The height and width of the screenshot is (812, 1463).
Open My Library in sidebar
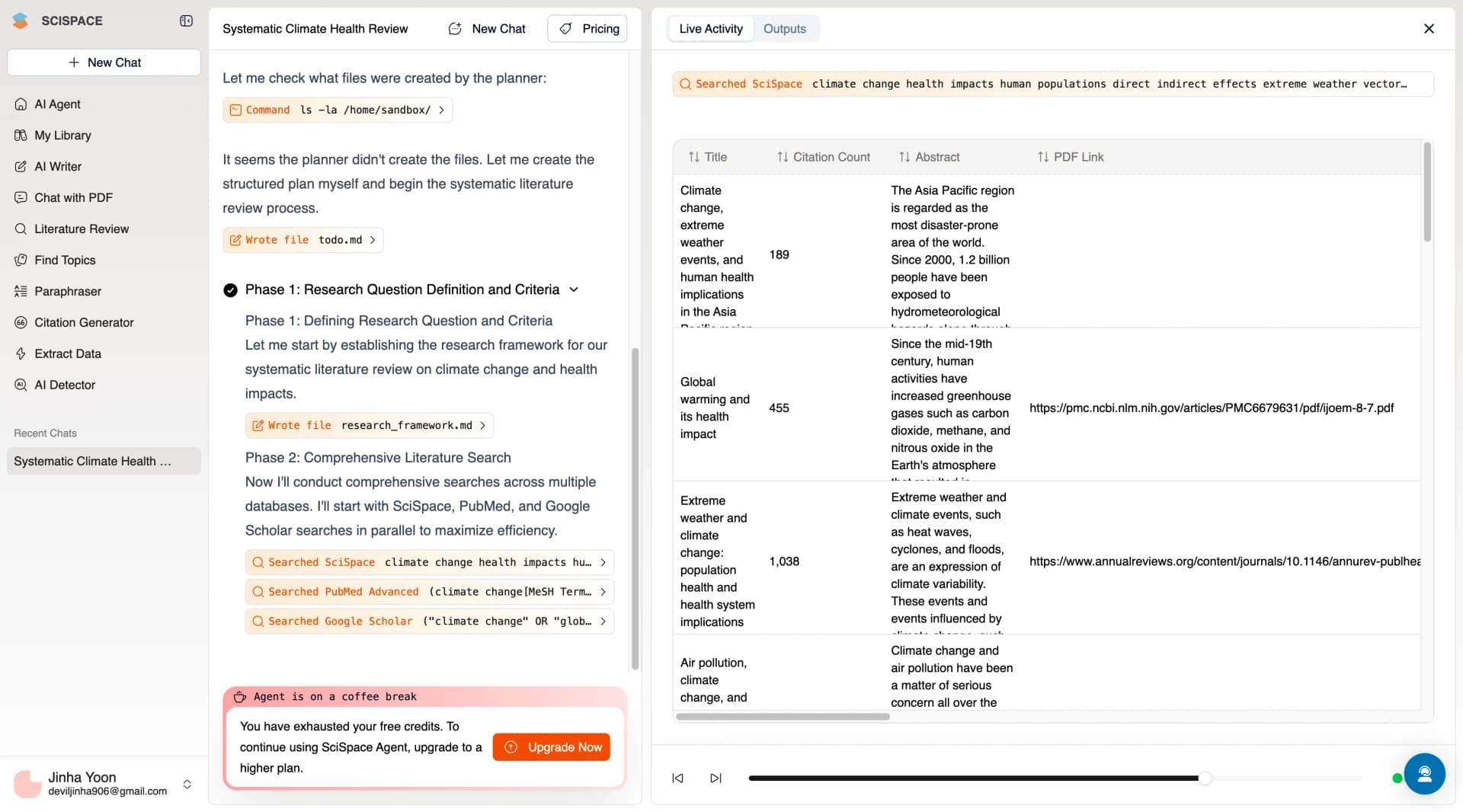104,135
